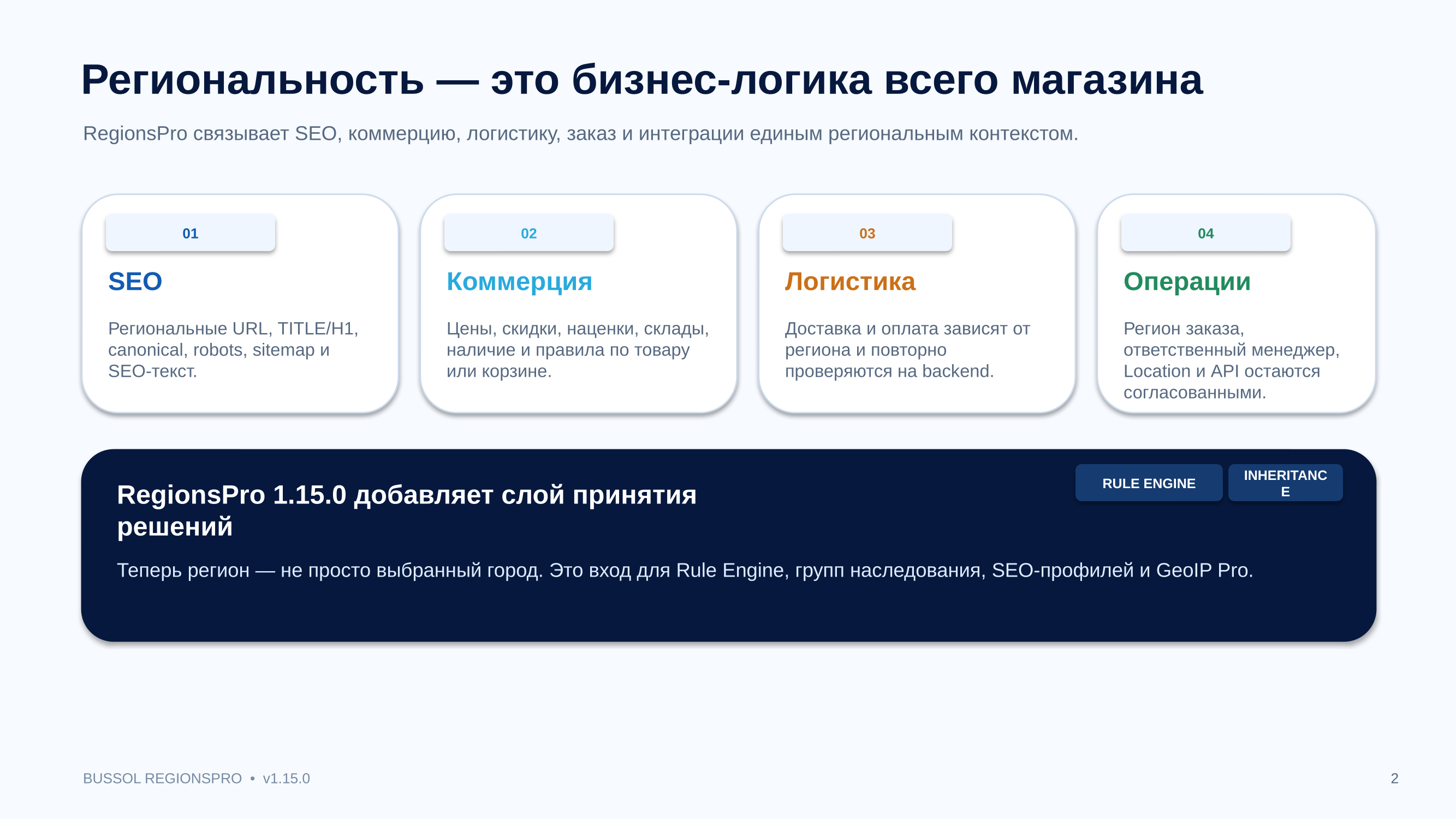Select the RULE ENGINE tag

pyautogui.click(x=1149, y=483)
